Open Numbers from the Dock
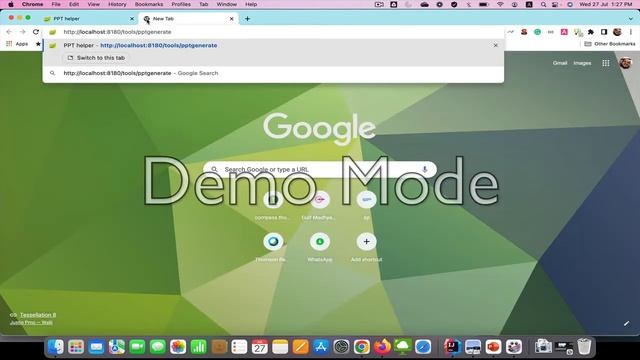Viewport: 640px width, 360px height. pos(198,347)
